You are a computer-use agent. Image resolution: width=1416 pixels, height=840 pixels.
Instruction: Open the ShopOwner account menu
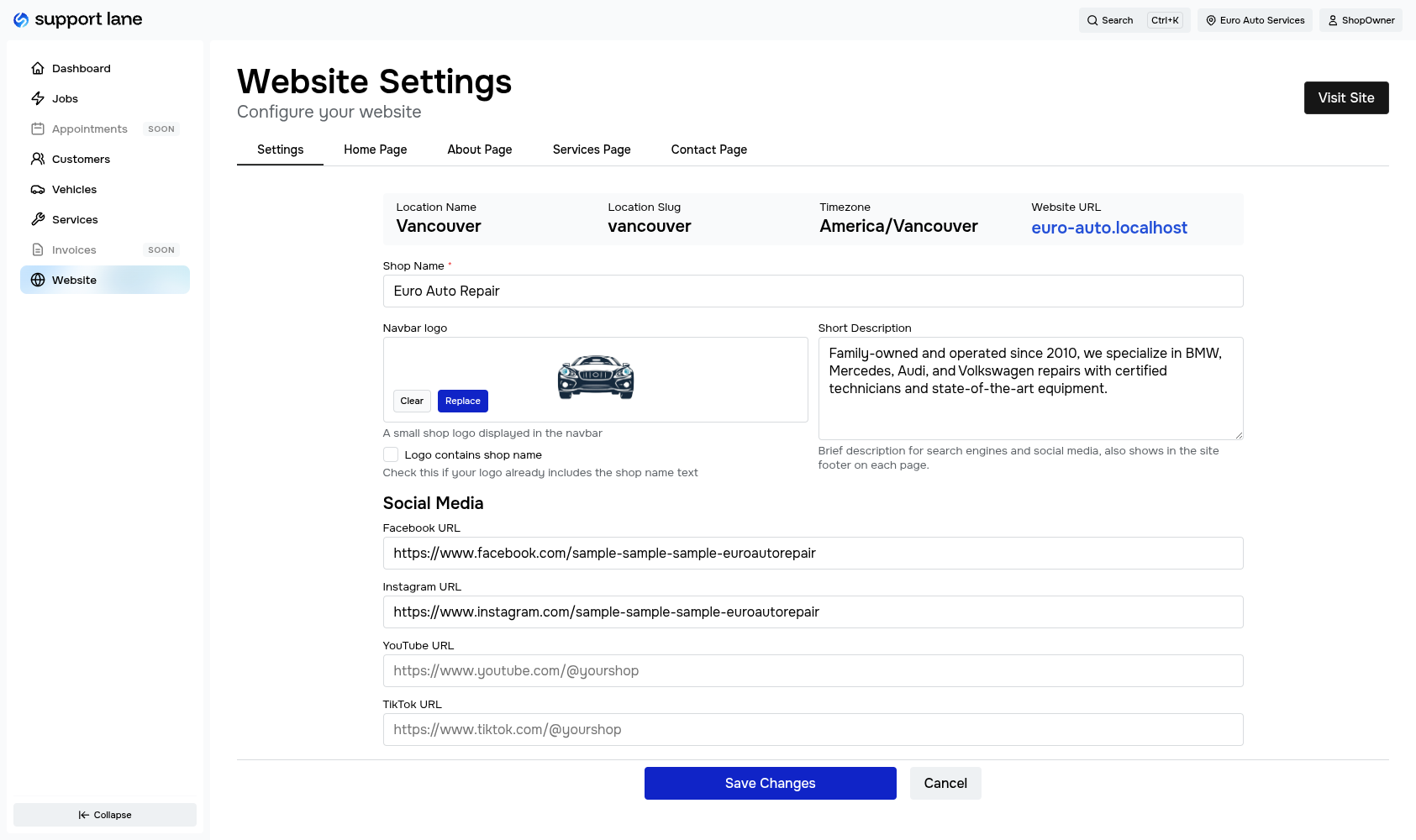[x=1361, y=20]
